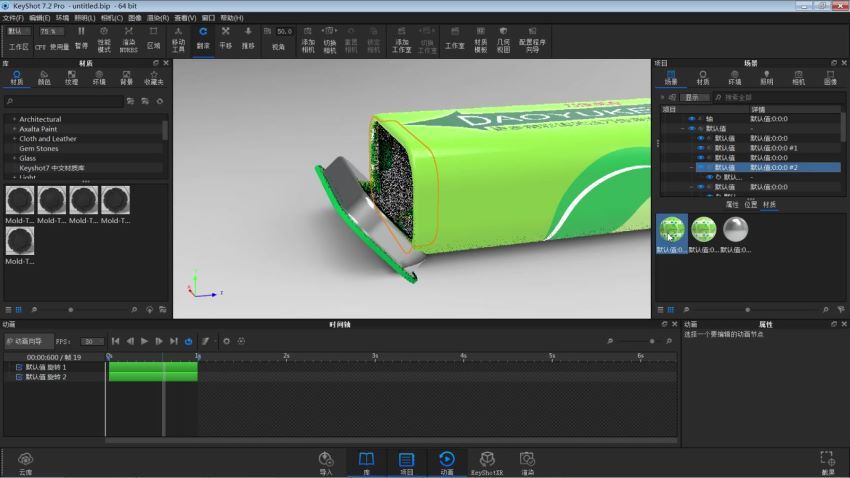Screen dimensions: 850x478
Task: Switch to library 环境 environments tab
Action: coord(99,77)
